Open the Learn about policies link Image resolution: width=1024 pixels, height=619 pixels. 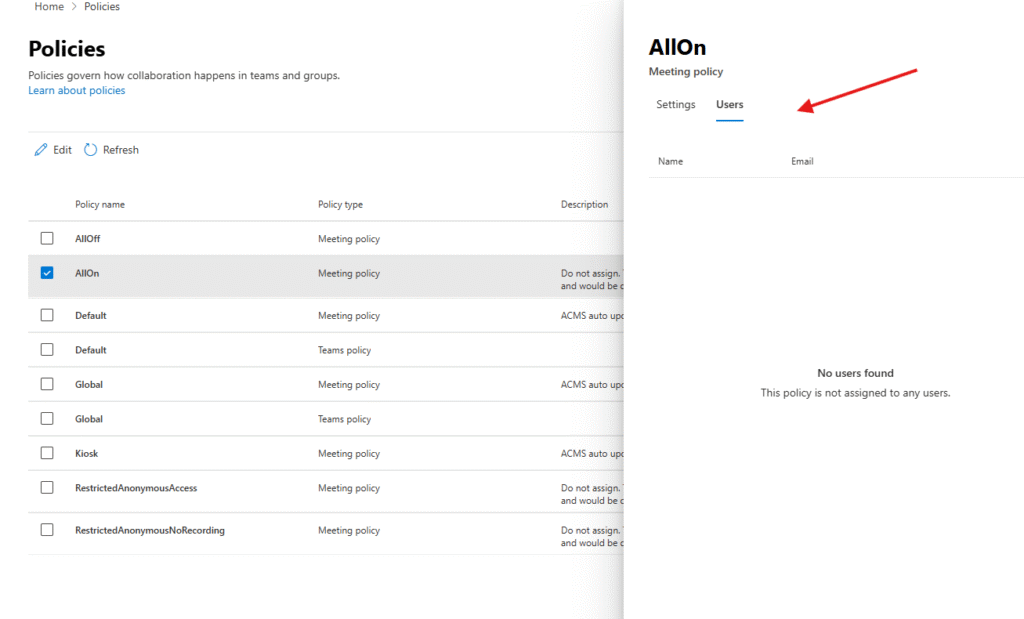[77, 91]
